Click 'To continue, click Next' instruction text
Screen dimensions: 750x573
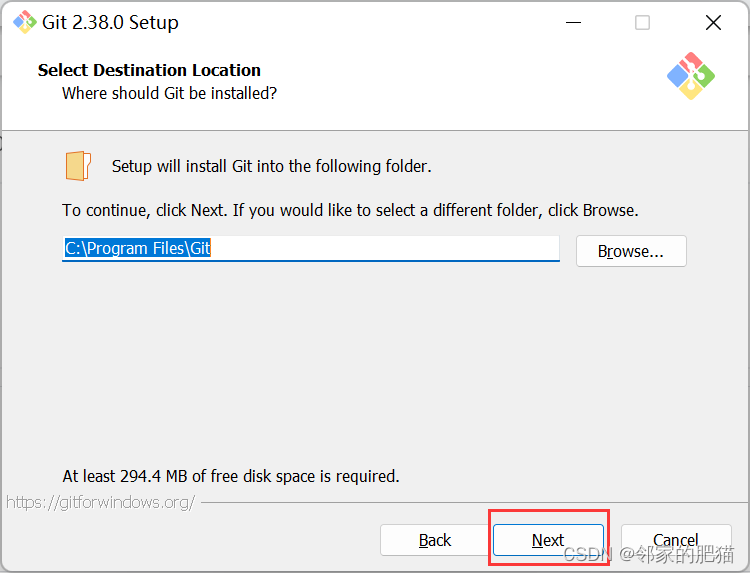point(350,210)
